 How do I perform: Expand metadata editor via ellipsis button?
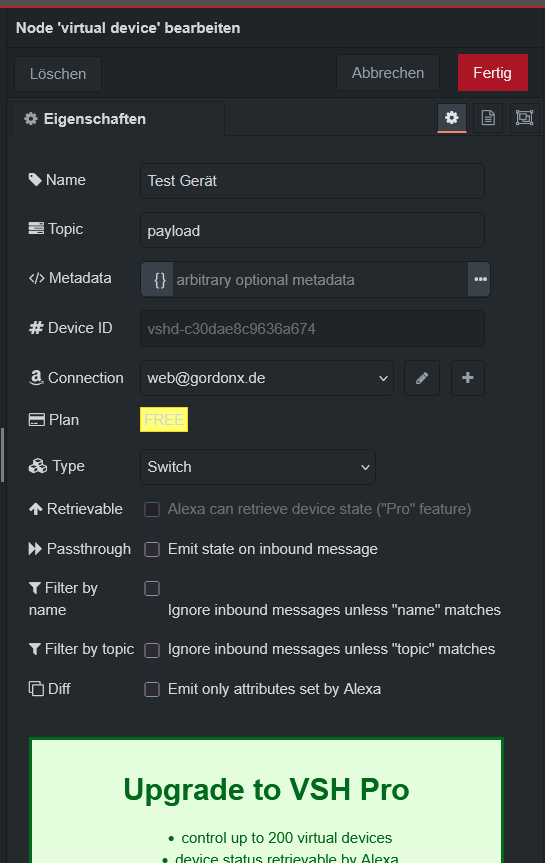480,280
